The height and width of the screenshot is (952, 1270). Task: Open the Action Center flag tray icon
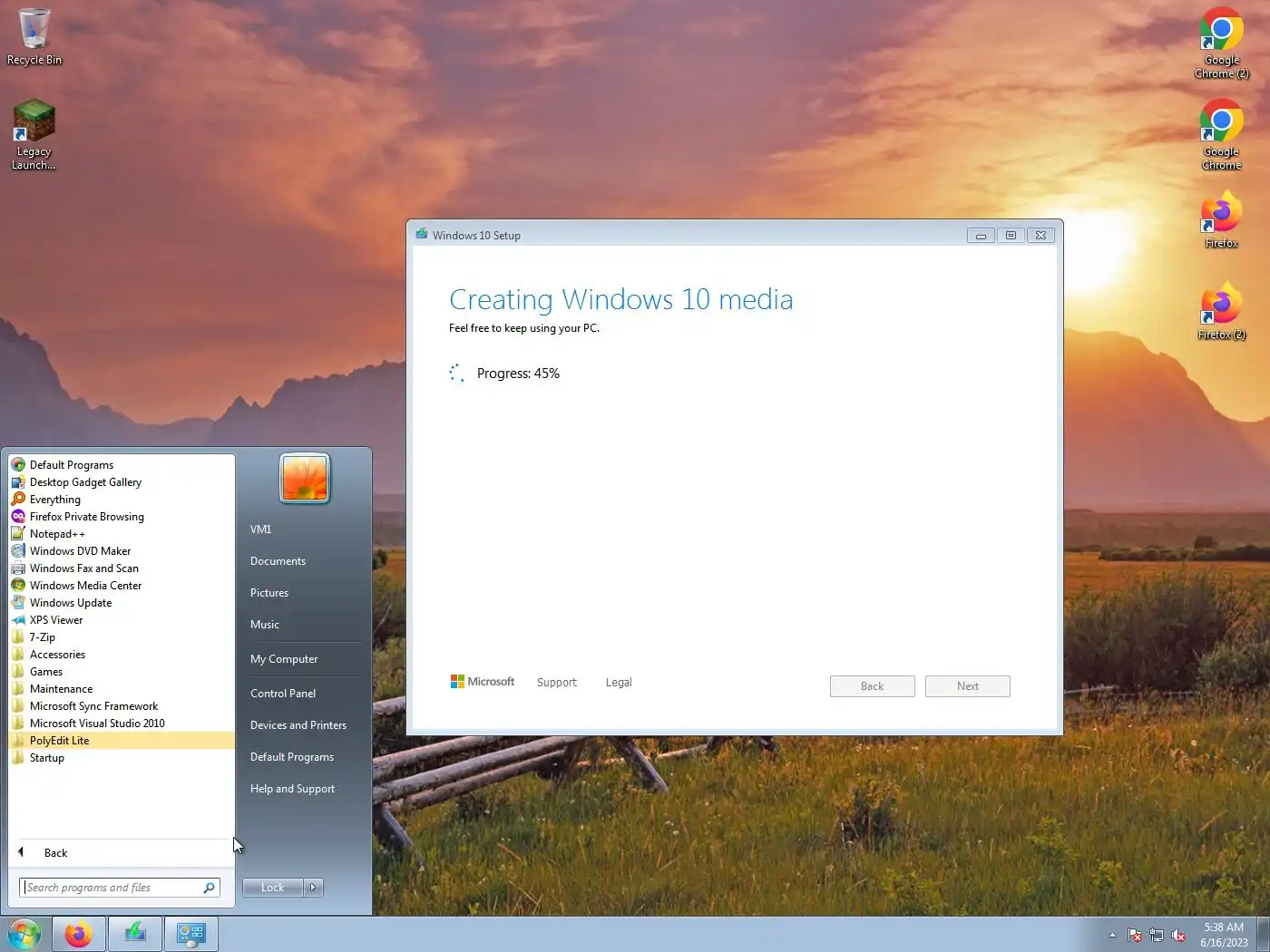click(x=1134, y=935)
